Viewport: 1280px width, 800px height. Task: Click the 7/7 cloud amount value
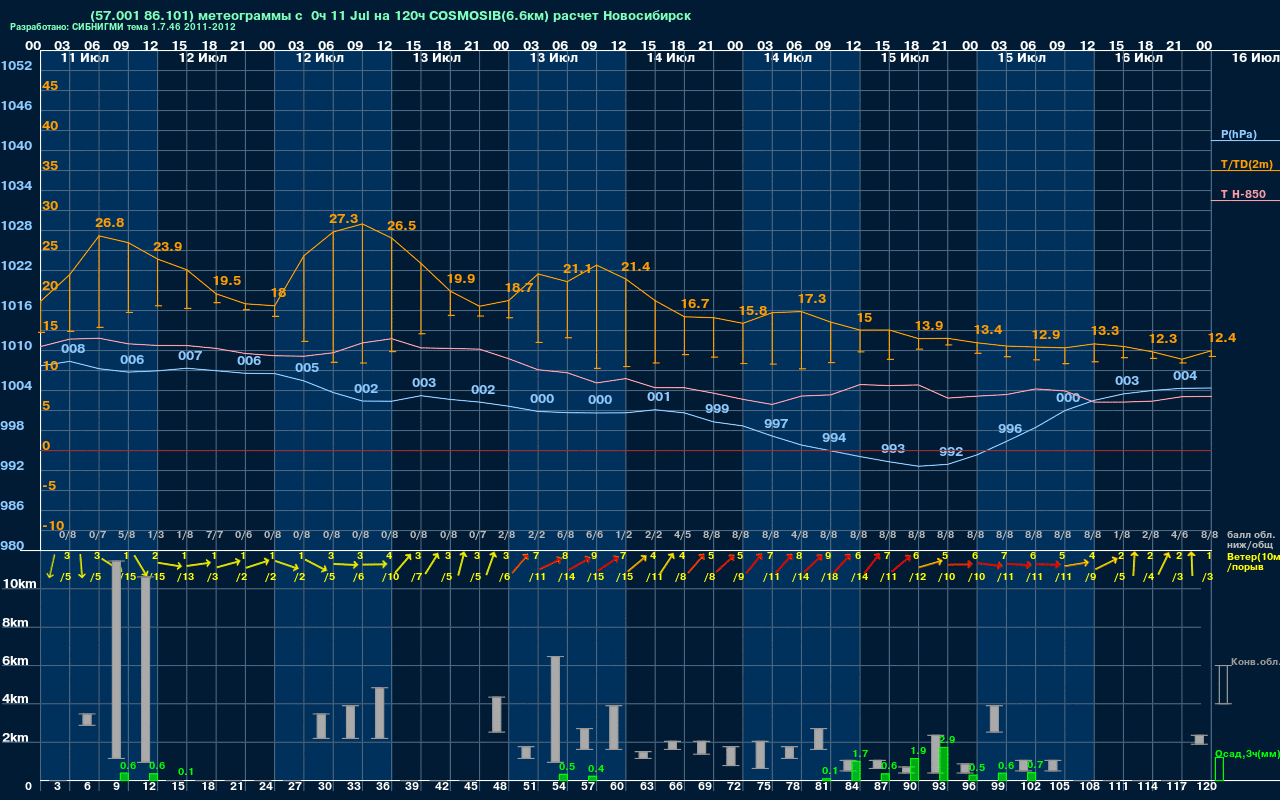tap(214, 535)
